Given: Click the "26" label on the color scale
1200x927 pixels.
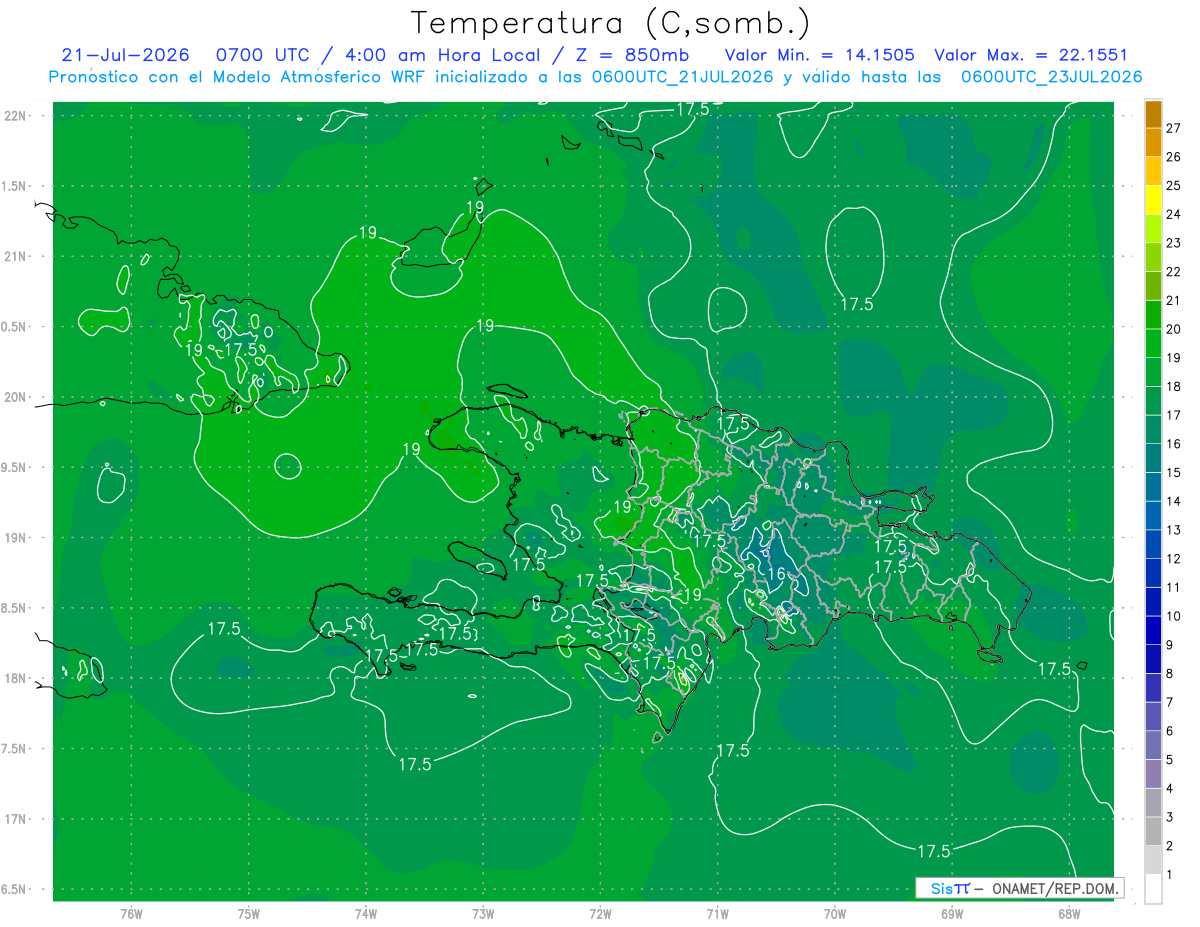Looking at the screenshot, I should [x=1173, y=157].
